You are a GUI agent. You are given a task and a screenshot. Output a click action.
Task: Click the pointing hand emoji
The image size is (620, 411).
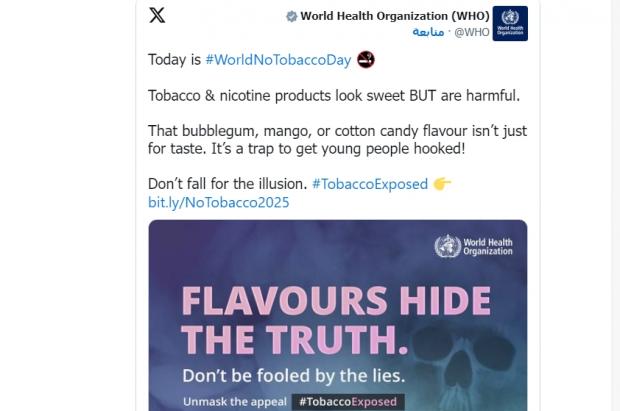(442, 184)
